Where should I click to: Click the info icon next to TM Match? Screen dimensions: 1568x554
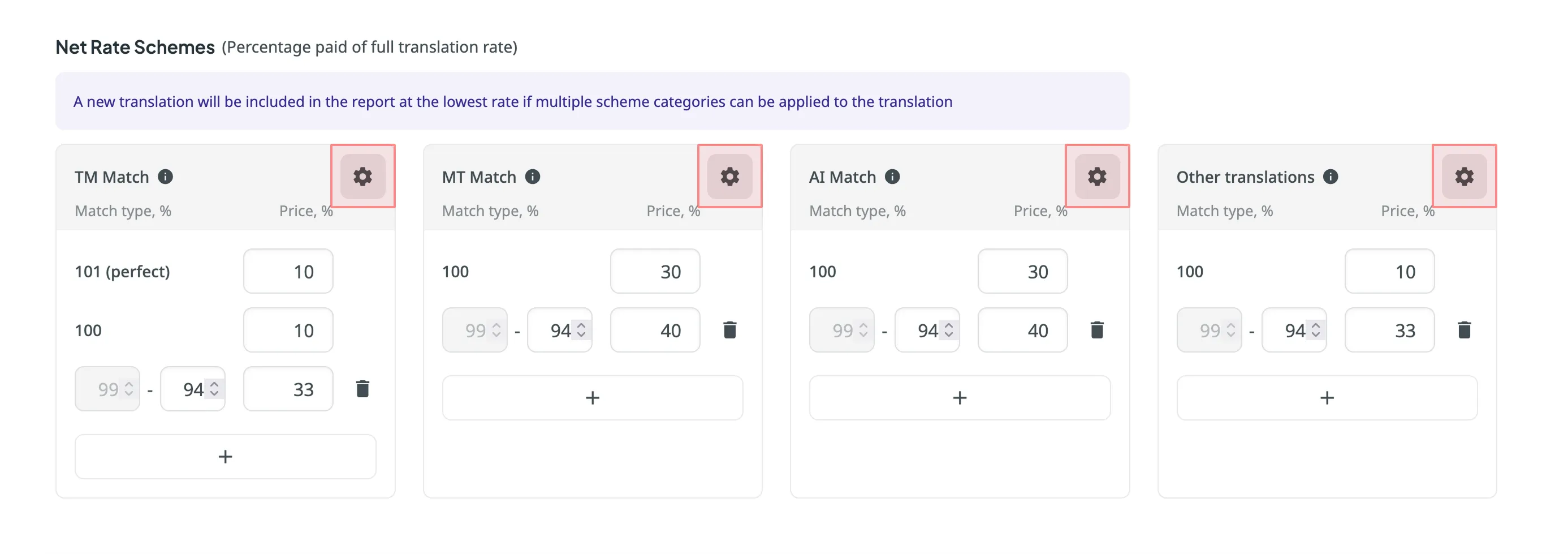(165, 177)
